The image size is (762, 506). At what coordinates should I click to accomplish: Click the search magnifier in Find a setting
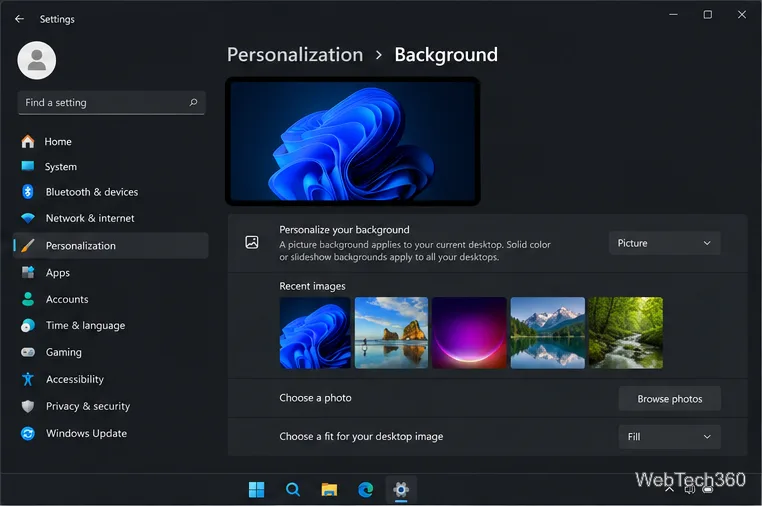click(x=193, y=102)
